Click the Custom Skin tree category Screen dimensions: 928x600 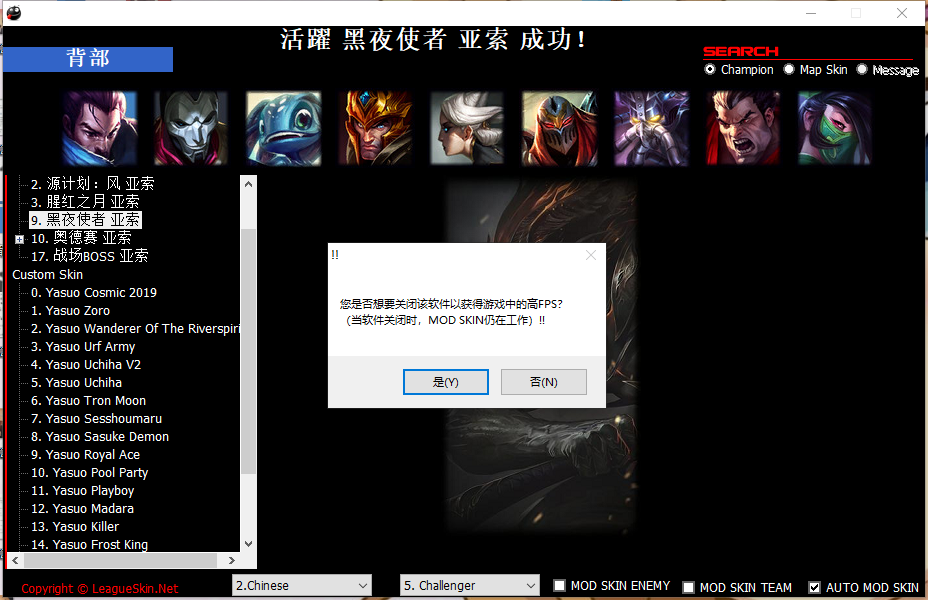click(47, 275)
